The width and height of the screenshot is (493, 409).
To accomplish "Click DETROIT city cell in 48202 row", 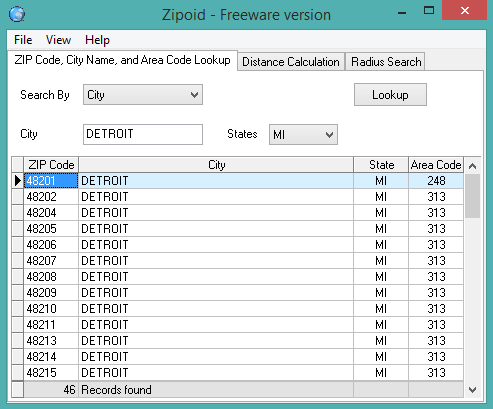I will click(x=216, y=197).
